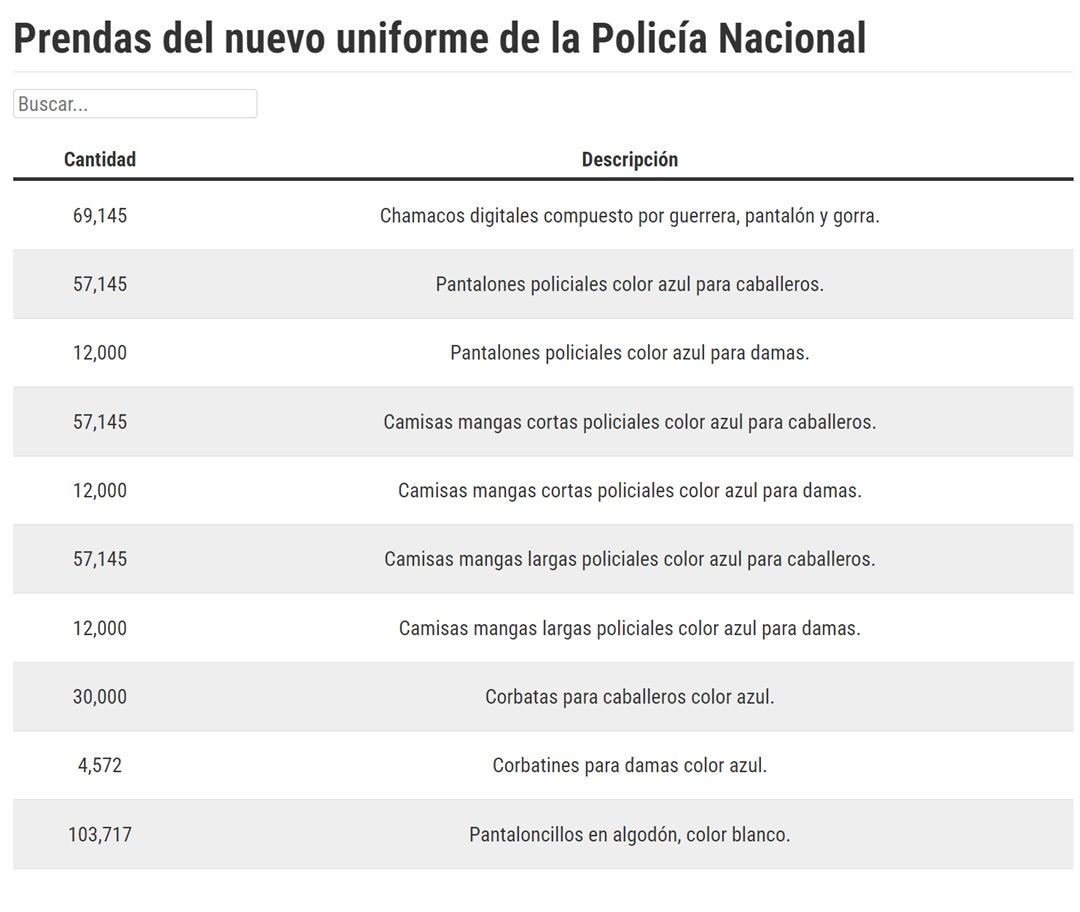Click the Buscar search input field
The height and width of the screenshot is (912, 1080).
[135, 103]
